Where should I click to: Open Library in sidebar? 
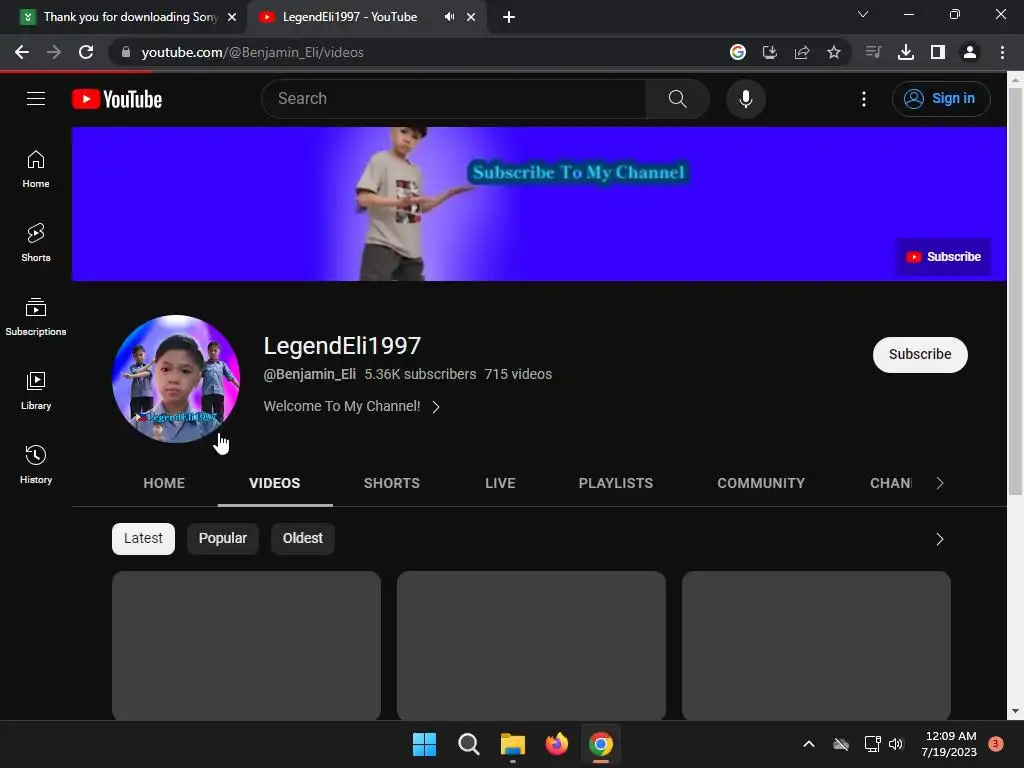tap(36, 391)
